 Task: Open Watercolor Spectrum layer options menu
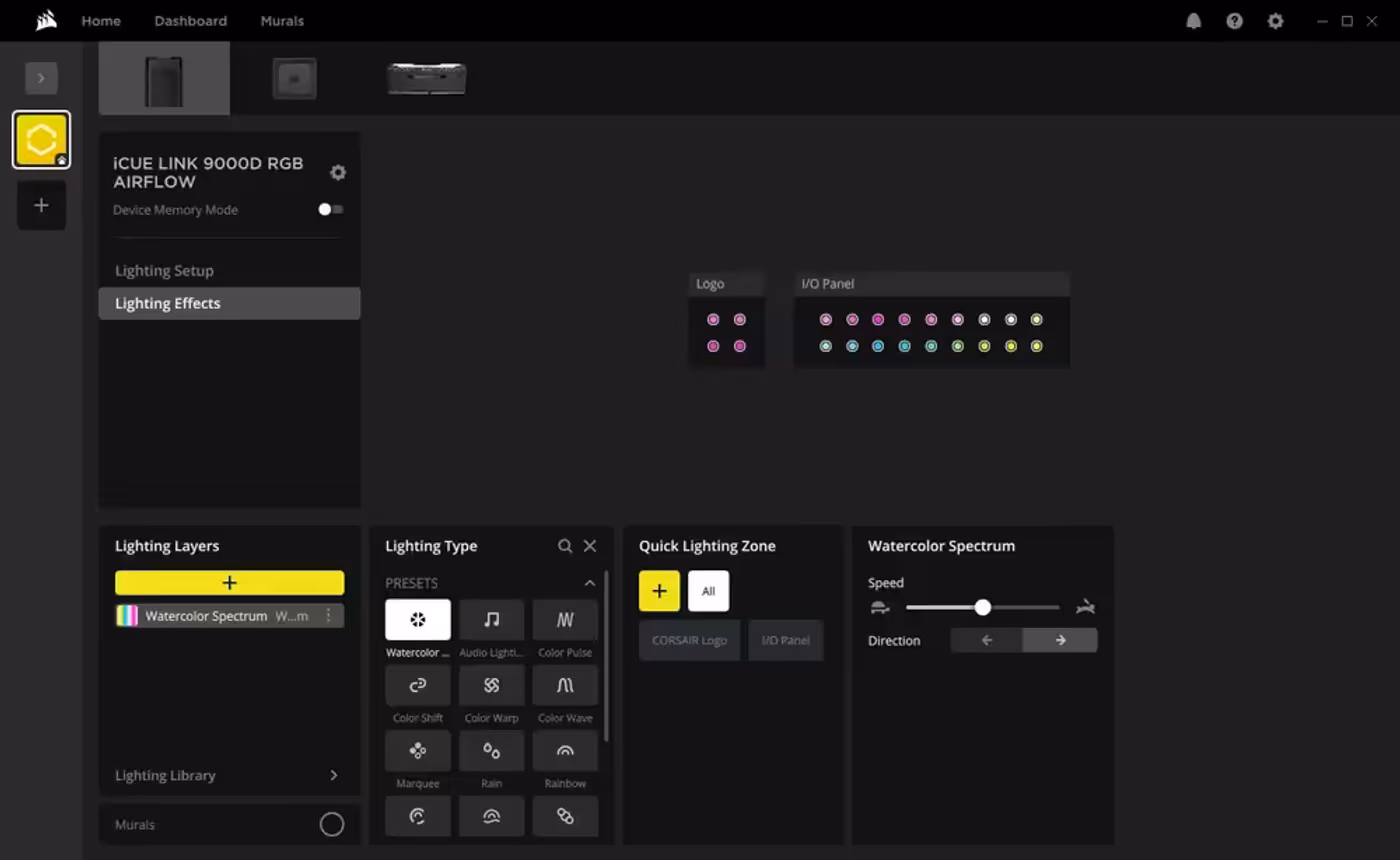pyautogui.click(x=328, y=616)
